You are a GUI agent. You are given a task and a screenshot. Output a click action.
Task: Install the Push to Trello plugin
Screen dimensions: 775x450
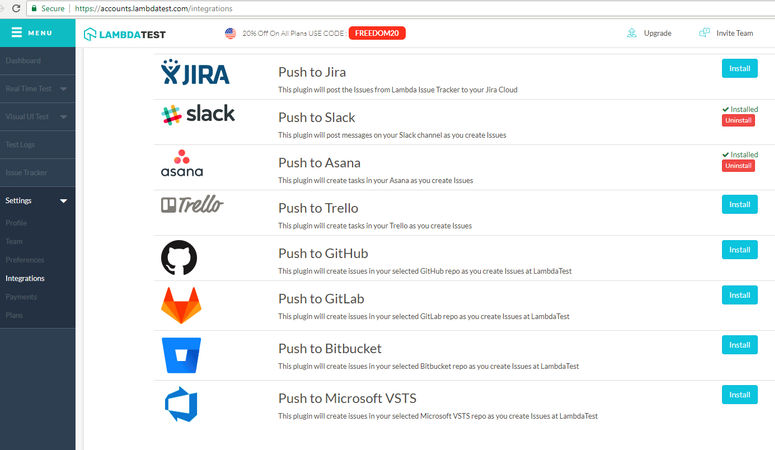pos(739,204)
